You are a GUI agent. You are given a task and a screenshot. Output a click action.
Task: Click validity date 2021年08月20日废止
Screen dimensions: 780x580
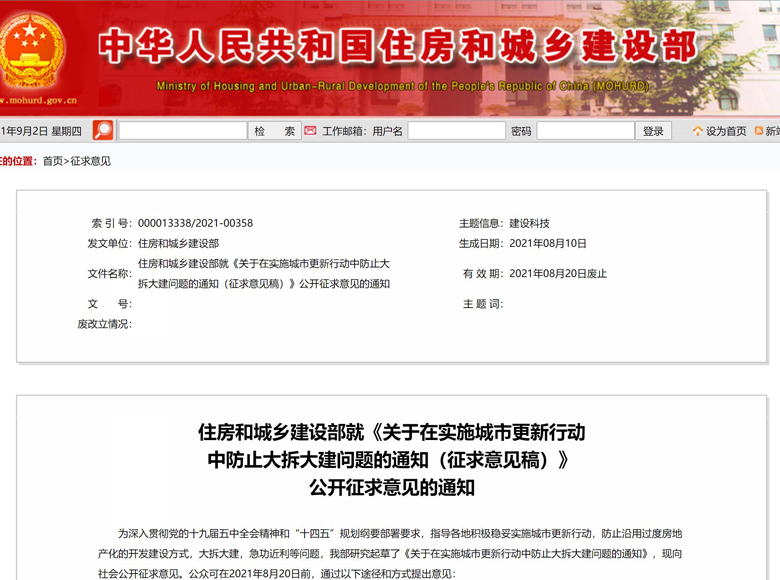[558, 274]
